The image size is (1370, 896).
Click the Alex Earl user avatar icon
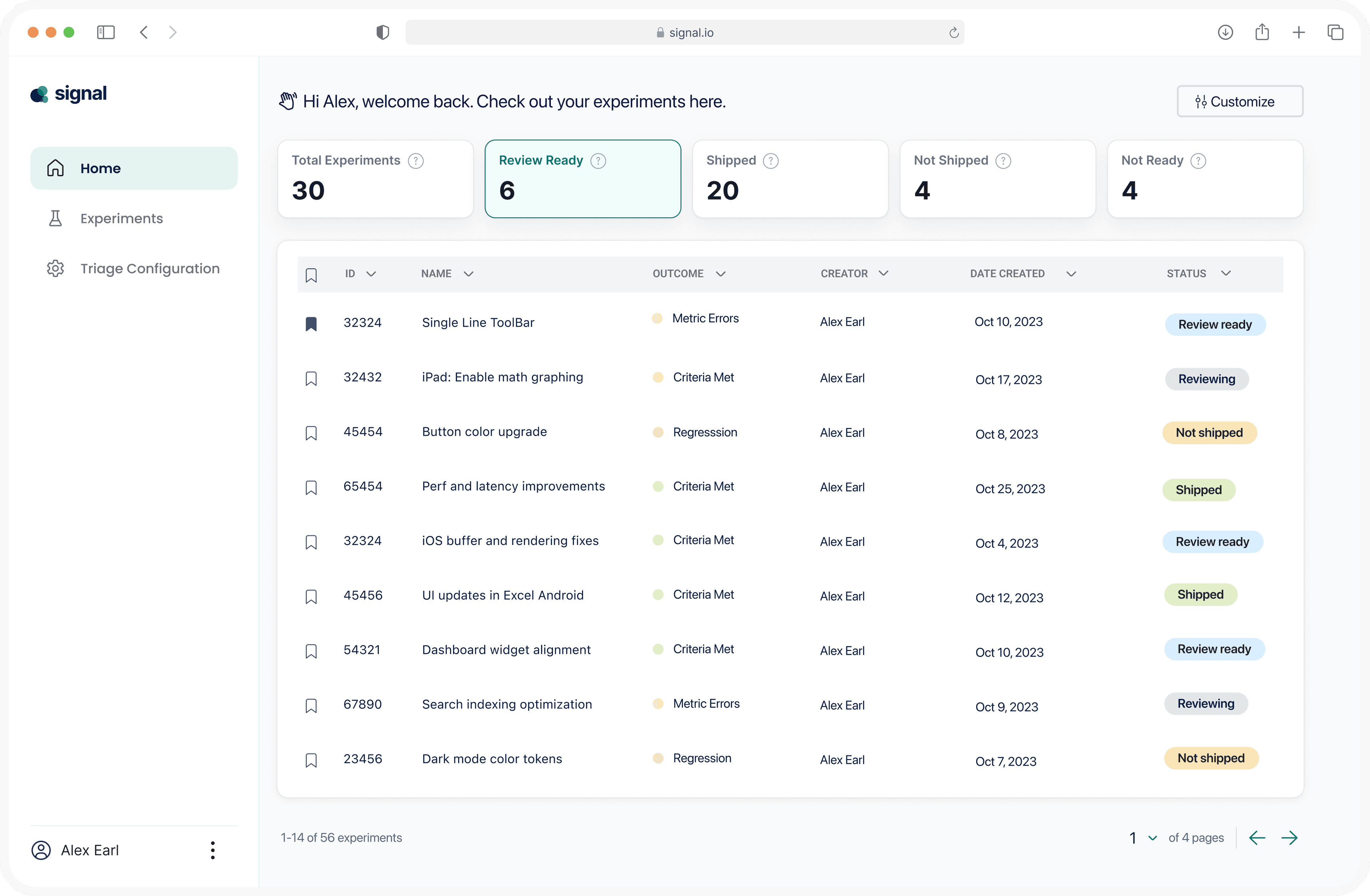click(x=41, y=850)
